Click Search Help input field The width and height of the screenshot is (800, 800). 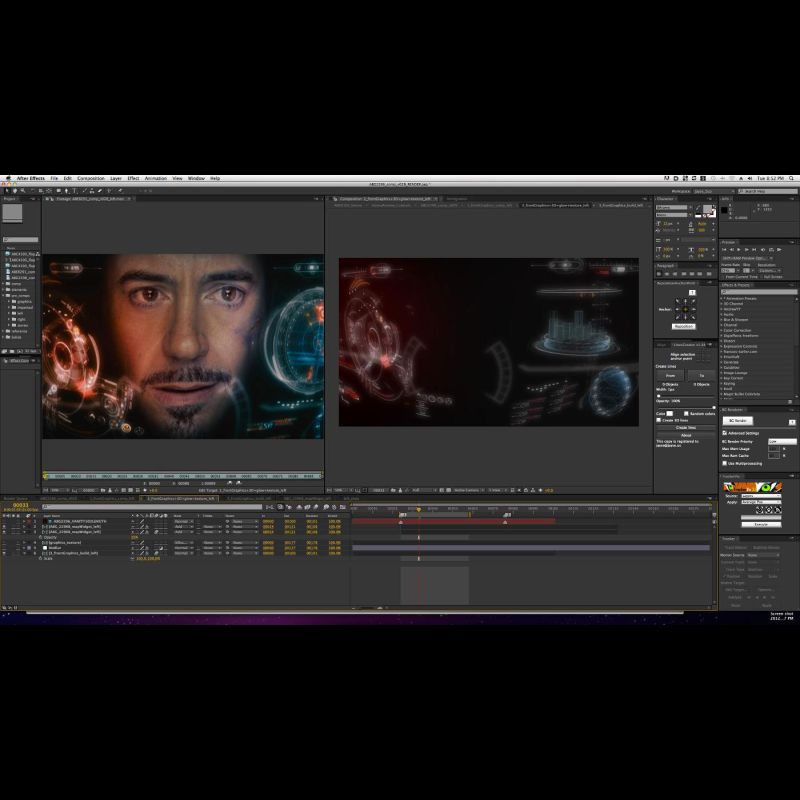pyautogui.click(x=768, y=191)
